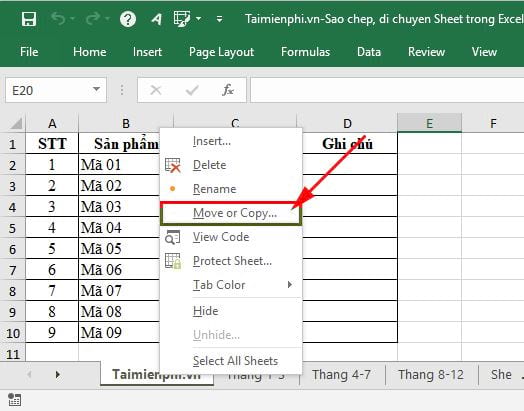
Task: Click the Ghi chú header cell
Action: (x=348, y=144)
